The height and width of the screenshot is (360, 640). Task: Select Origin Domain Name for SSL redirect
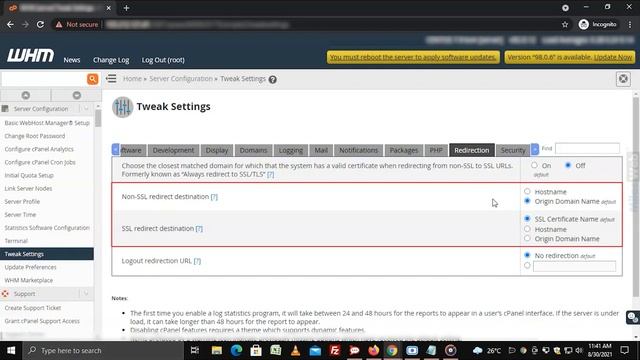click(x=527, y=238)
